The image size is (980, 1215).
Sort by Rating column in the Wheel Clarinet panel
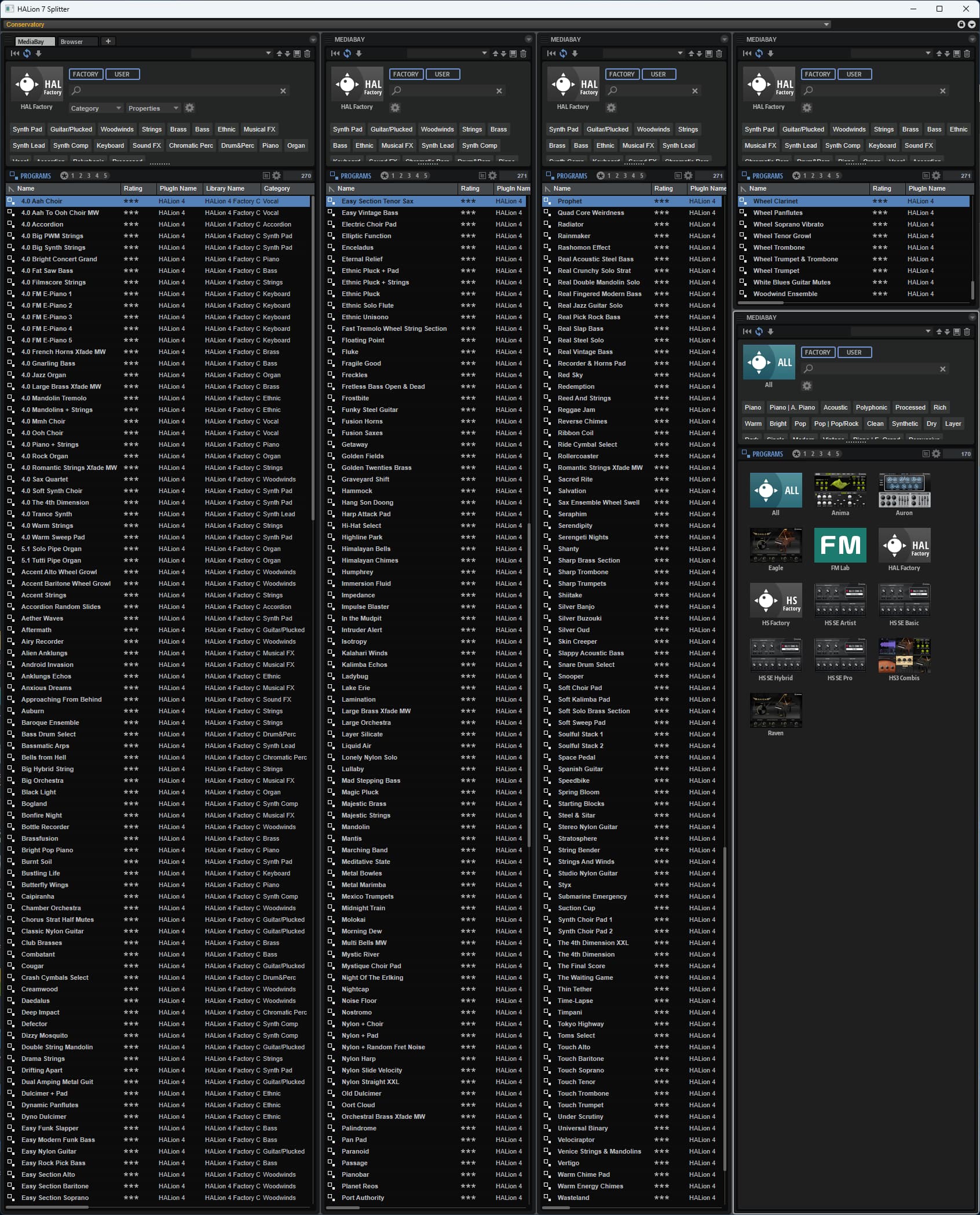coord(887,188)
